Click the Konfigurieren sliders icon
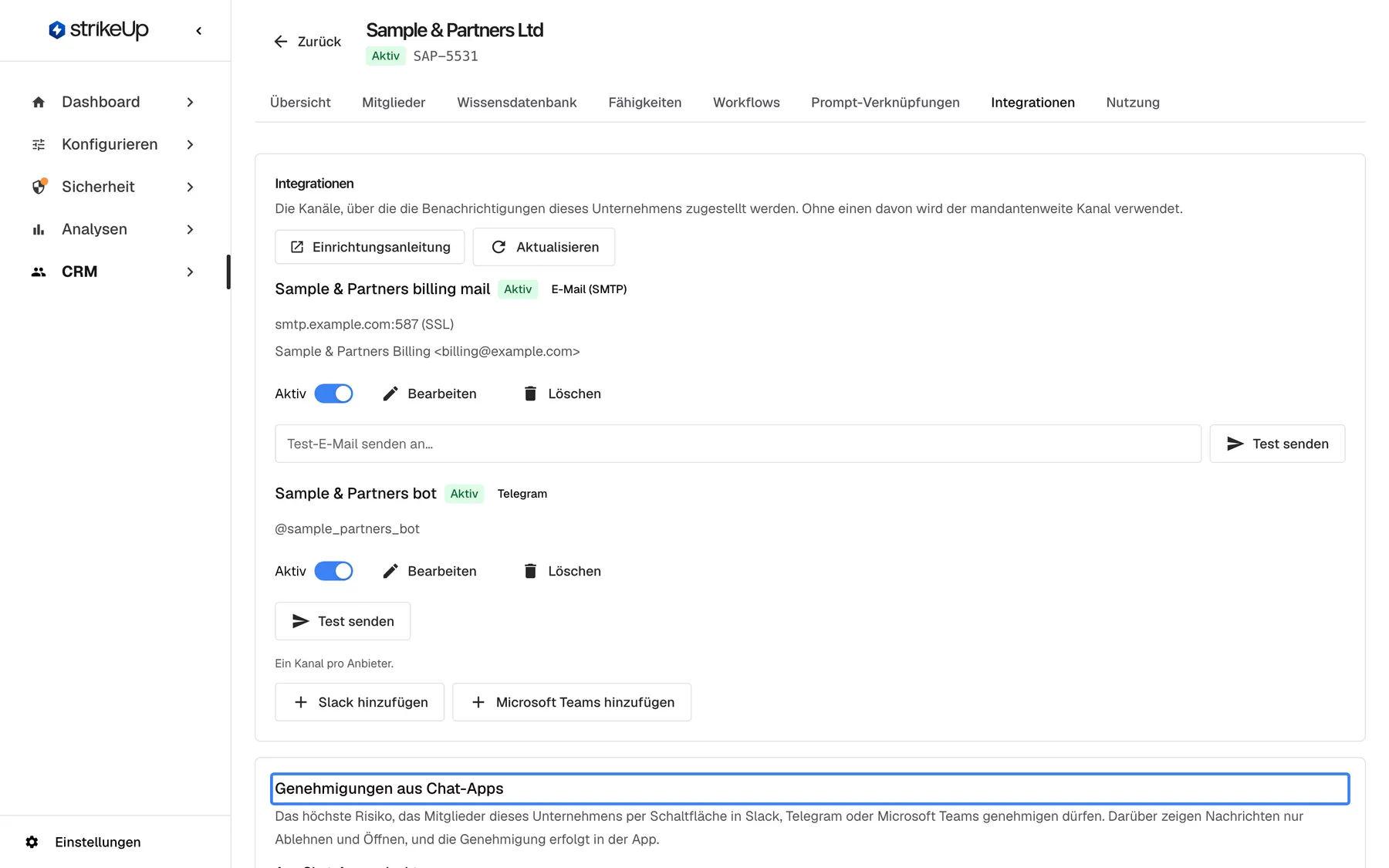This screenshot has height=868, width=1389. pos(39,144)
